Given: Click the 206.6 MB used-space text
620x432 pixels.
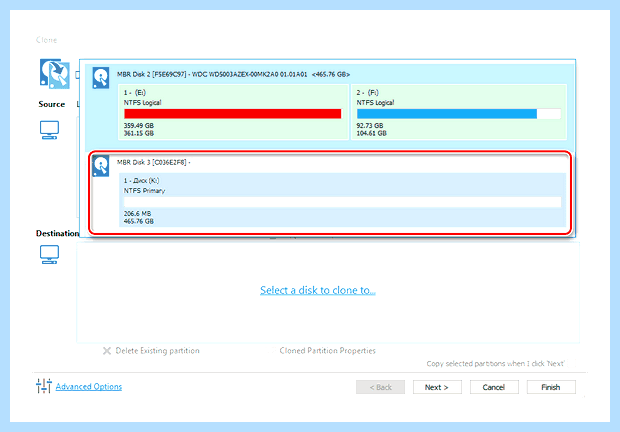Looking at the screenshot, I should point(138,213).
